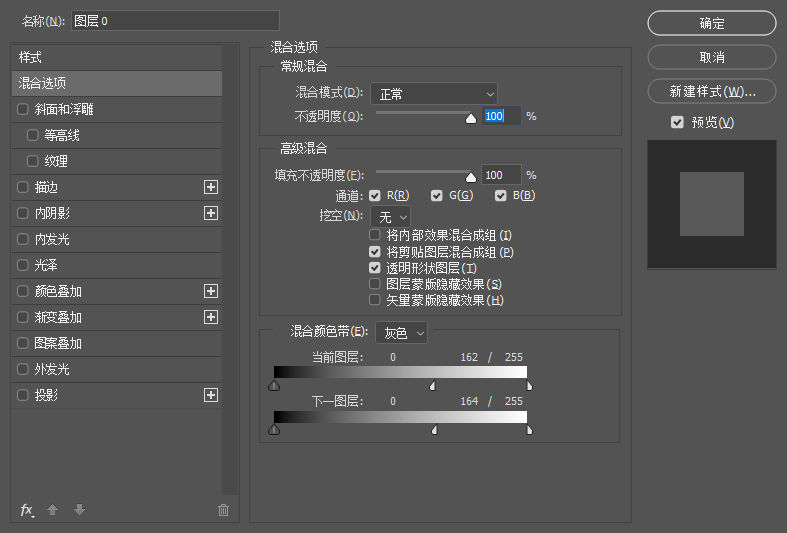Click the 下一图层 gradient bar
This screenshot has width=787, height=533.
401,417
